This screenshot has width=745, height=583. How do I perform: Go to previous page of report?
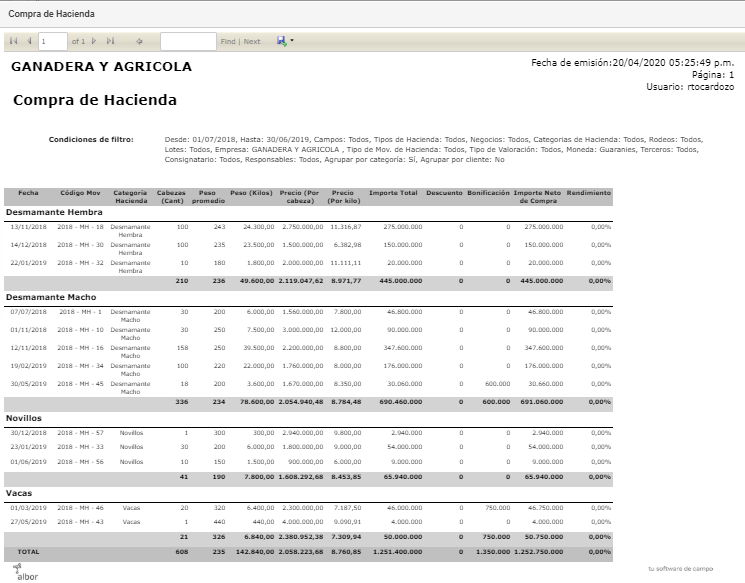point(29,41)
